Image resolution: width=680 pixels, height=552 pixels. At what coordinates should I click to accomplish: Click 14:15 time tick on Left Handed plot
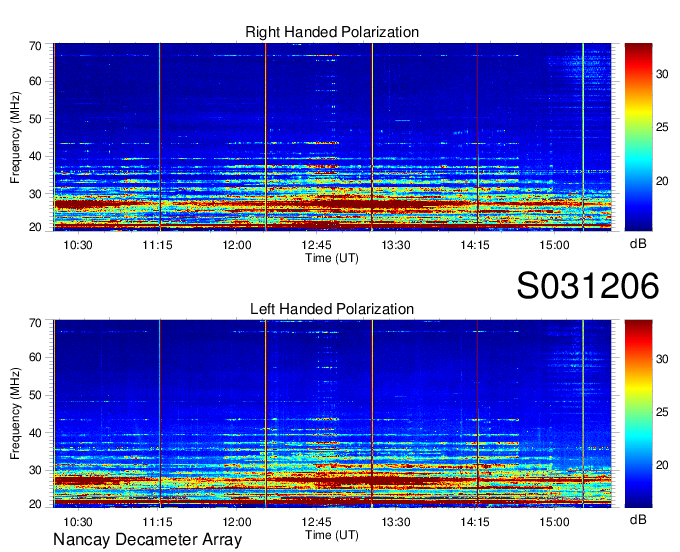click(475, 522)
